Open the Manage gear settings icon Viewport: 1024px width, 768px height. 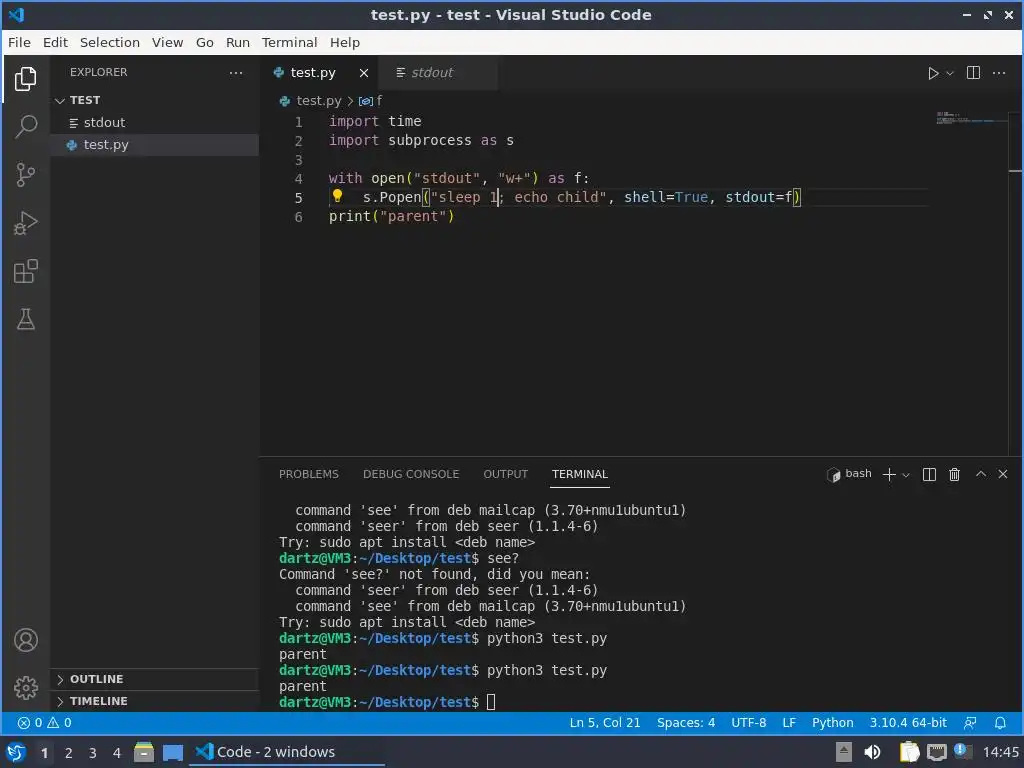tap(25, 688)
